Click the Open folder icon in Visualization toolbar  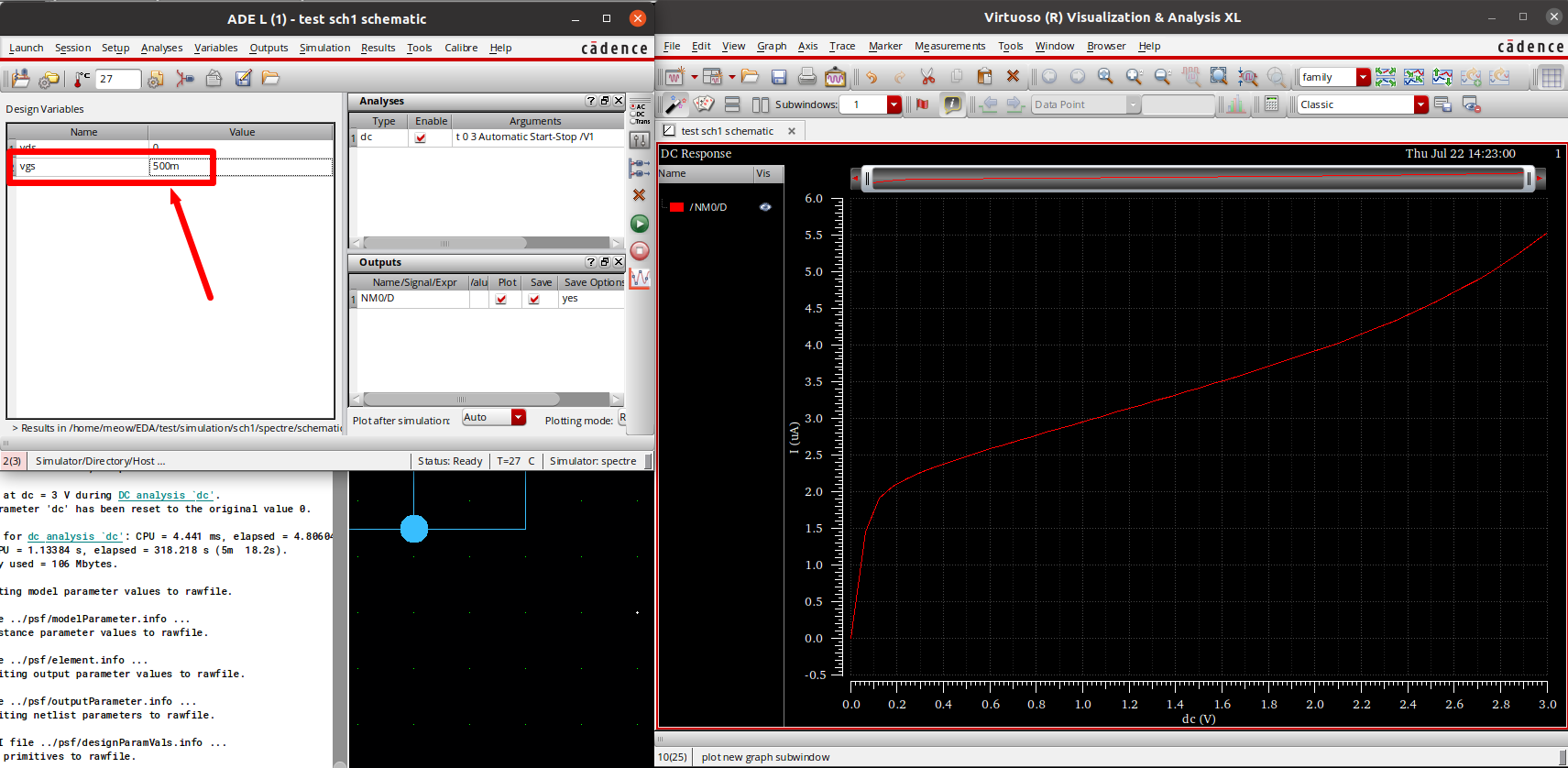[750, 77]
